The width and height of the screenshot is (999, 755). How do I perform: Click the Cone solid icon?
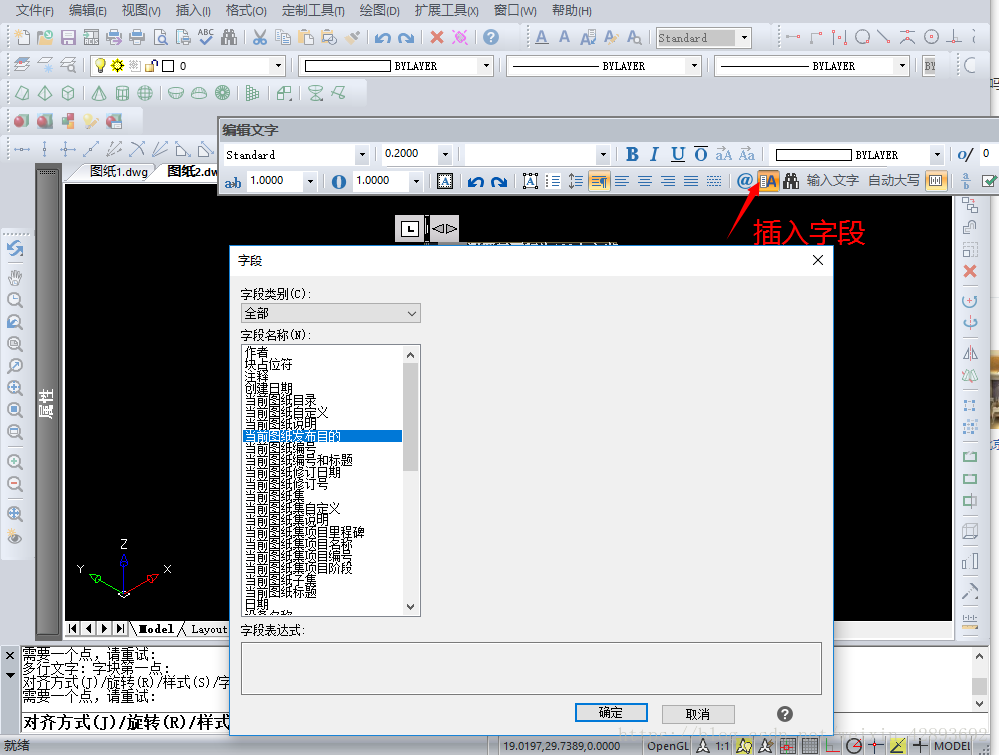click(x=99, y=94)
